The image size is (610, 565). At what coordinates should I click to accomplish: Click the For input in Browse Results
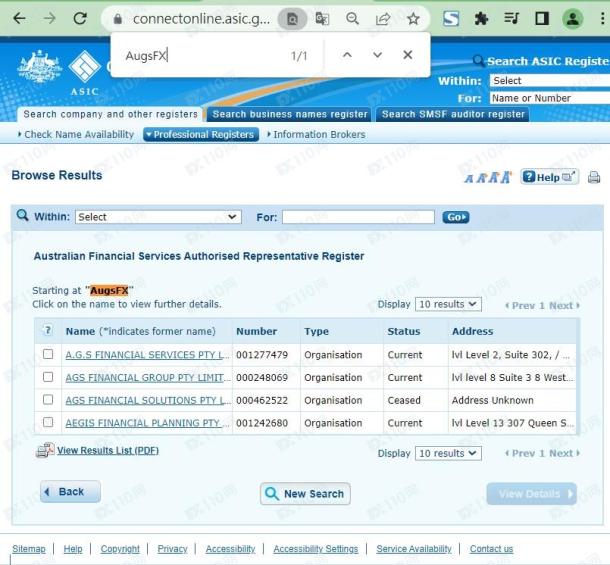coord(358,217)
